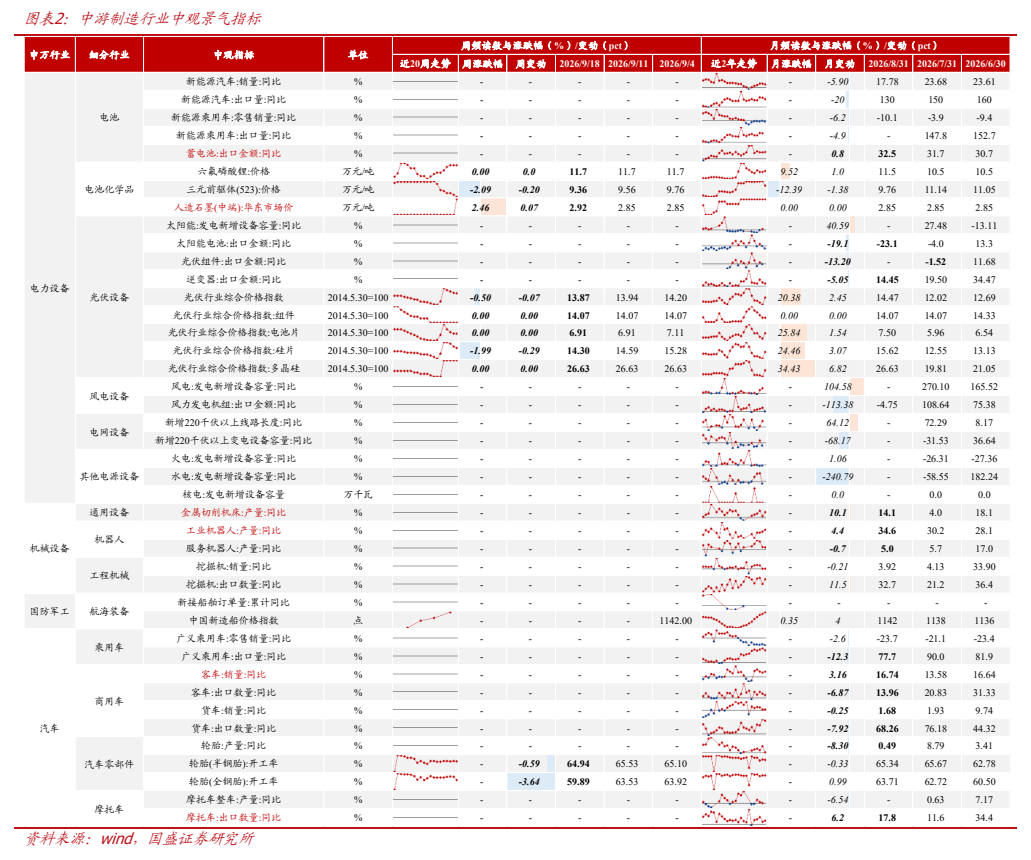This screenshot has width=1031, height=860.
Task: Select the highlighted "-240.79" monthly change value
Action: [837, 477]
